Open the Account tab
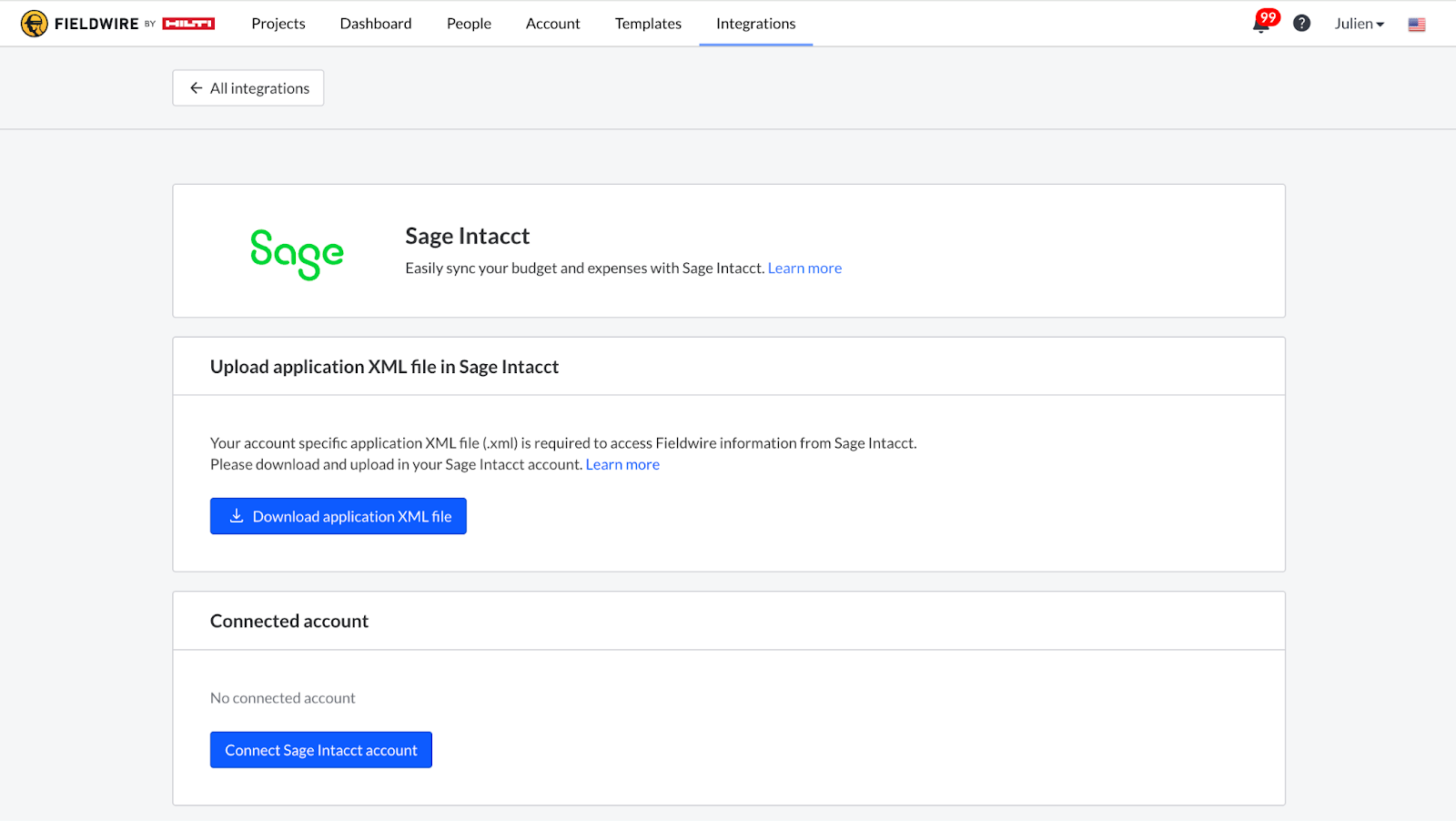 pyautogui.click(x=552, y=24)
